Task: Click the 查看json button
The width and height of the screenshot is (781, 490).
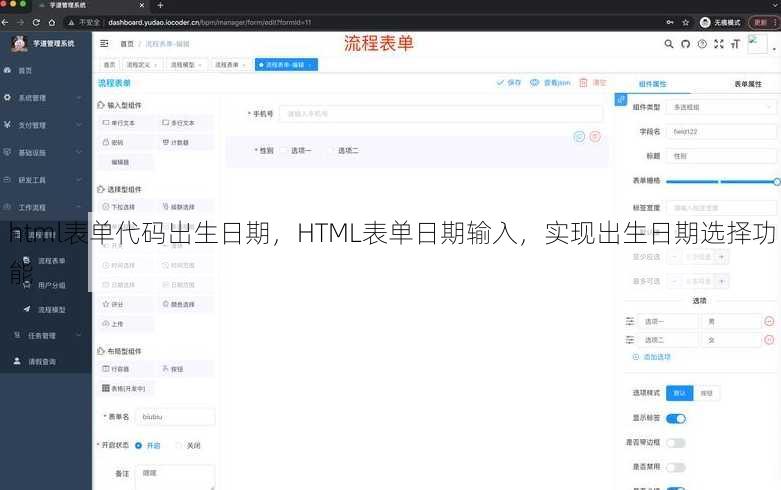Action: click(x=550, y=83)
